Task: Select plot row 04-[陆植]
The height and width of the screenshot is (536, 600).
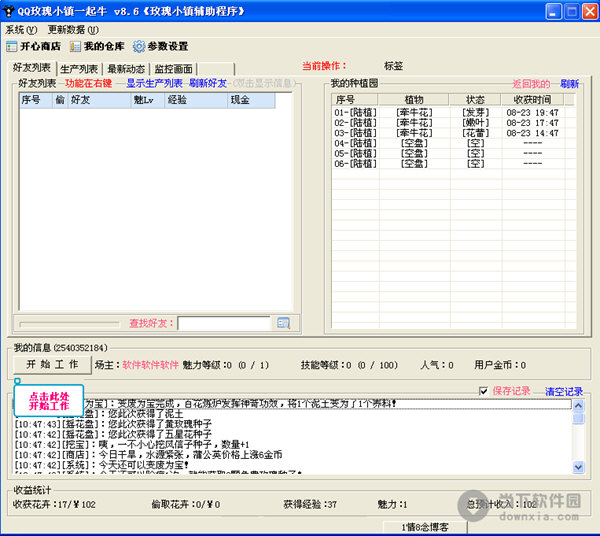Action: pos(453,143)
